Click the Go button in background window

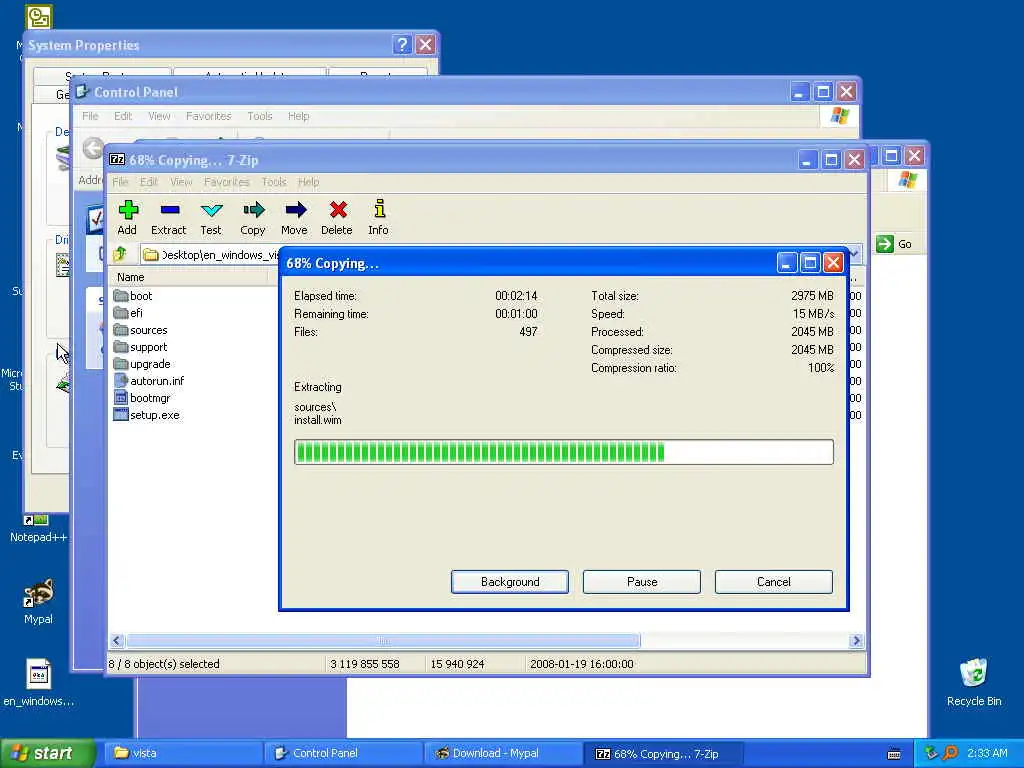tap(893, 244)
